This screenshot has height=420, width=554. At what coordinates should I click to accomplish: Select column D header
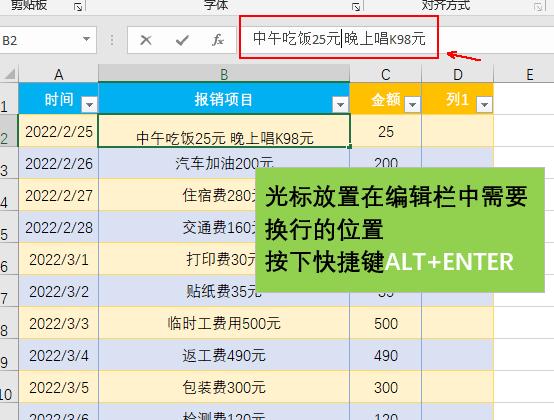pyautogui.click(x=458, y=74)
